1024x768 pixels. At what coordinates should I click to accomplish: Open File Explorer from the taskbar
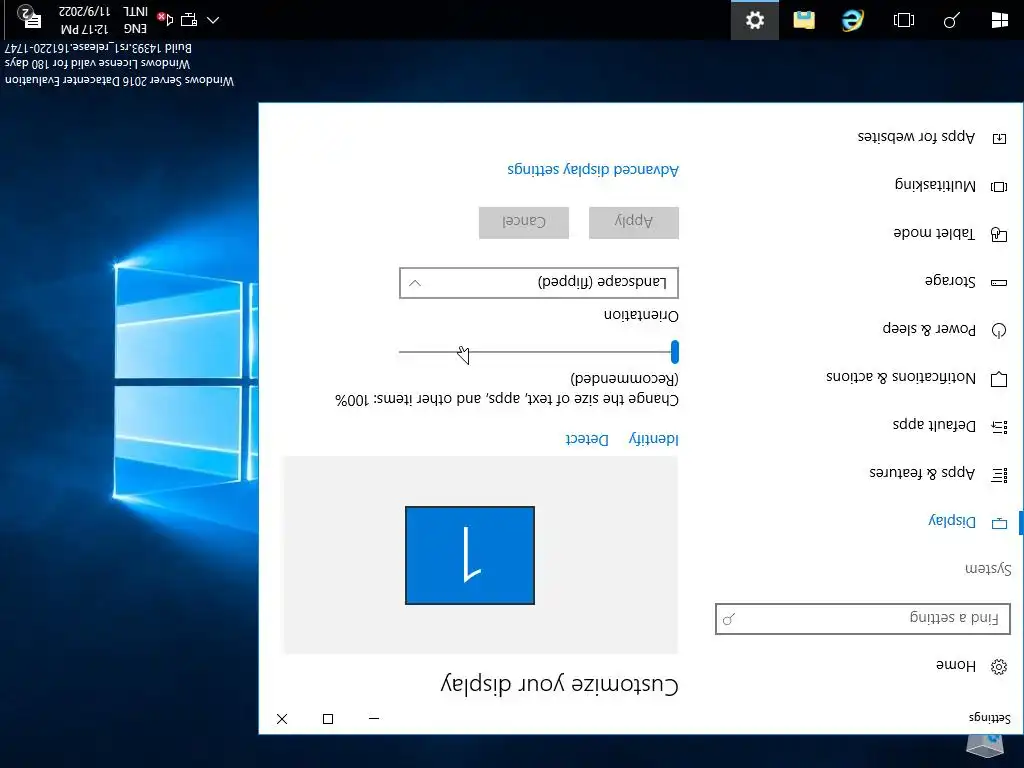coord(804,20)
